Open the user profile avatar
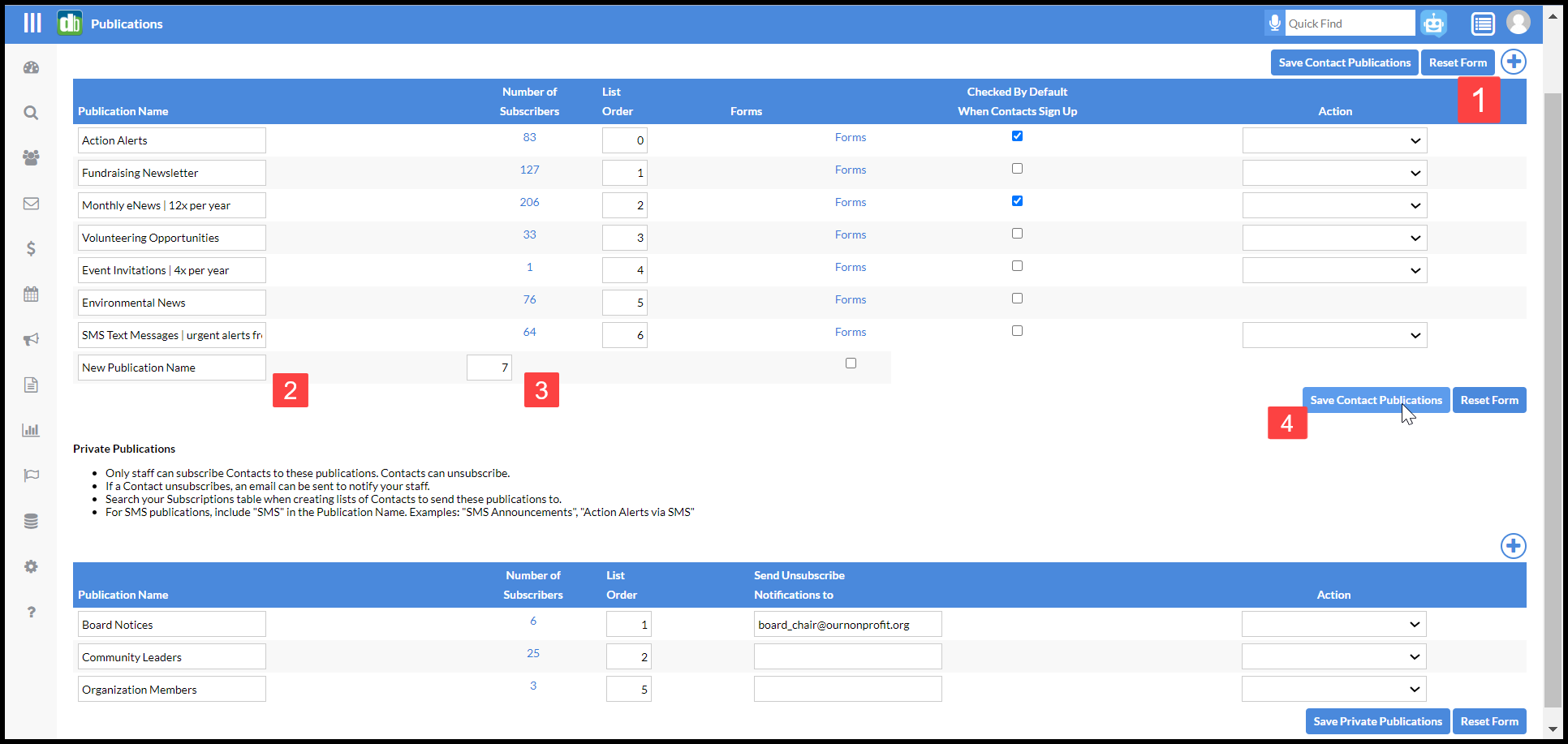 click(x=1518, y=22)
